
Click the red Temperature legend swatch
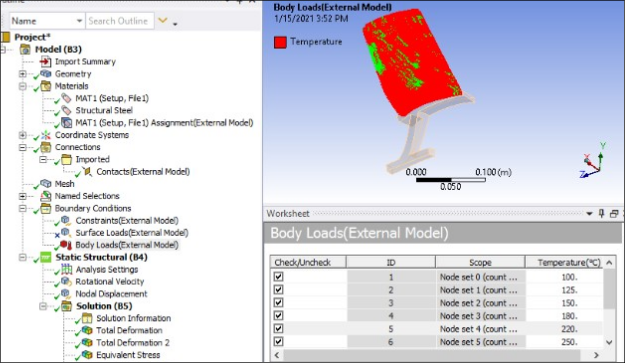[x=280, y=42]
